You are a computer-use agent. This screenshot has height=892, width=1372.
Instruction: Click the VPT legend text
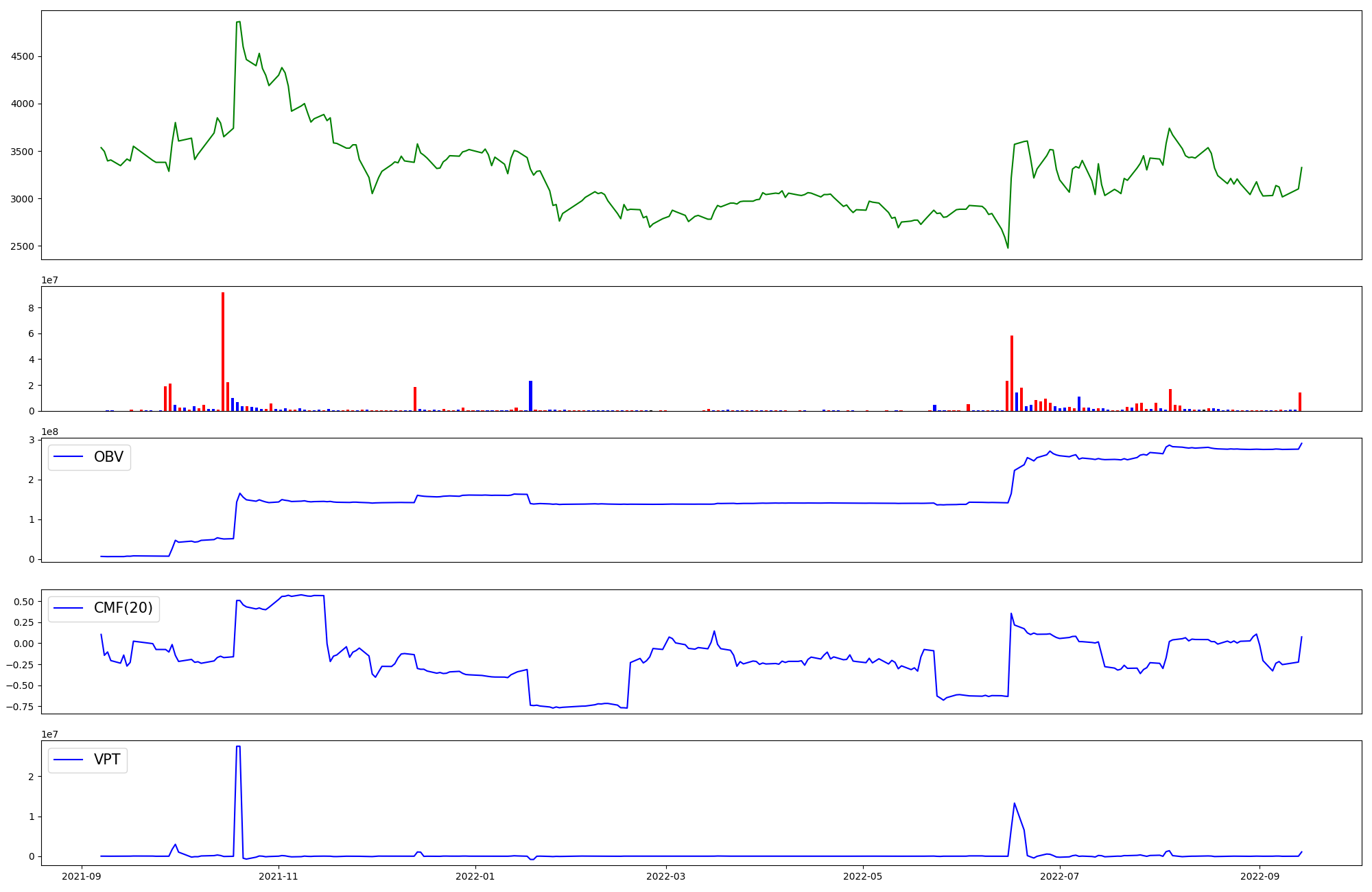click(x=107, y=759)
